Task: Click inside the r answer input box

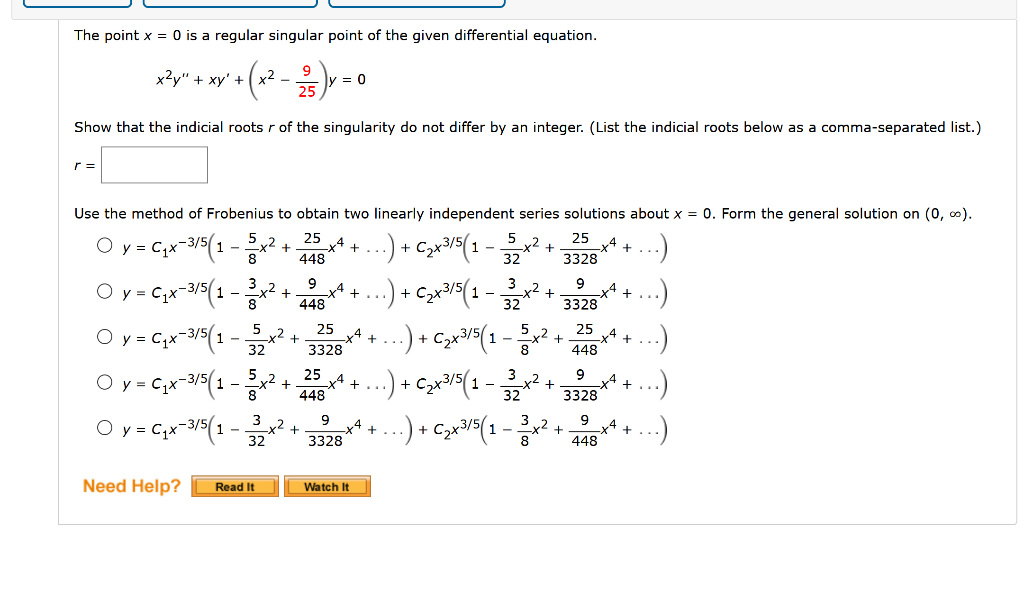Action: (x=155, y=164)
